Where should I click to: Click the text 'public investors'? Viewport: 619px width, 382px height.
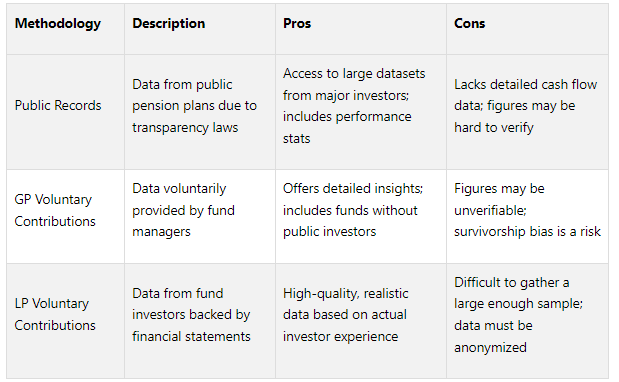[330, 232]
